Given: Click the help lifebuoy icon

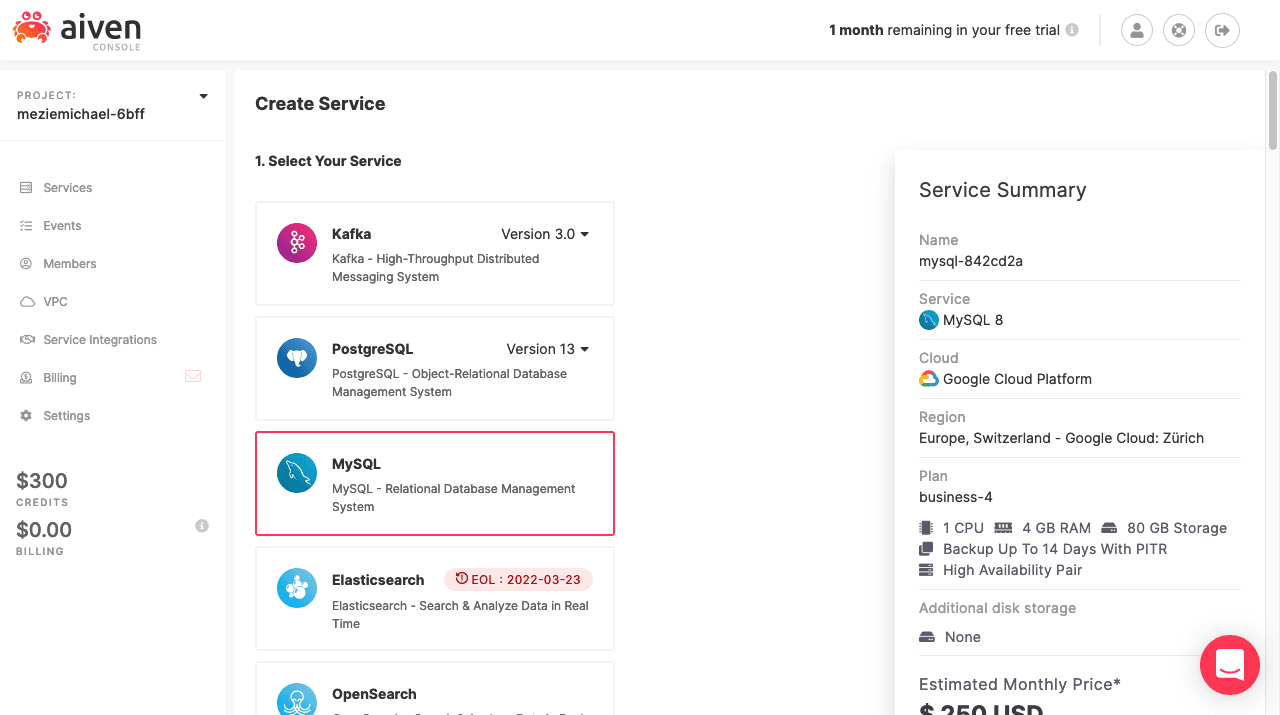Looking at the screenshot, I should click(1179, 30).
